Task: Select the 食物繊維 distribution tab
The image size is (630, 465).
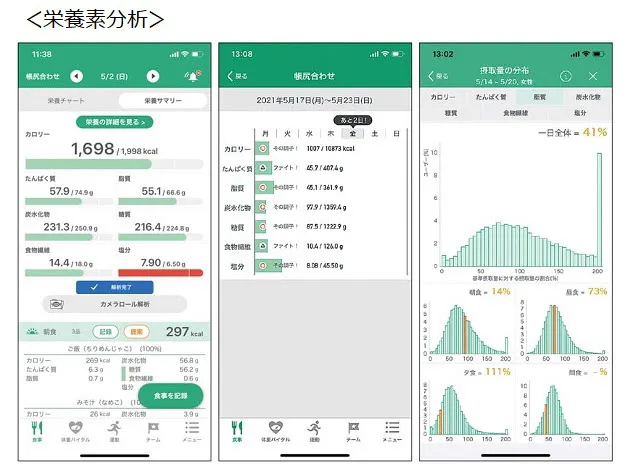Action: coord(515,113)
